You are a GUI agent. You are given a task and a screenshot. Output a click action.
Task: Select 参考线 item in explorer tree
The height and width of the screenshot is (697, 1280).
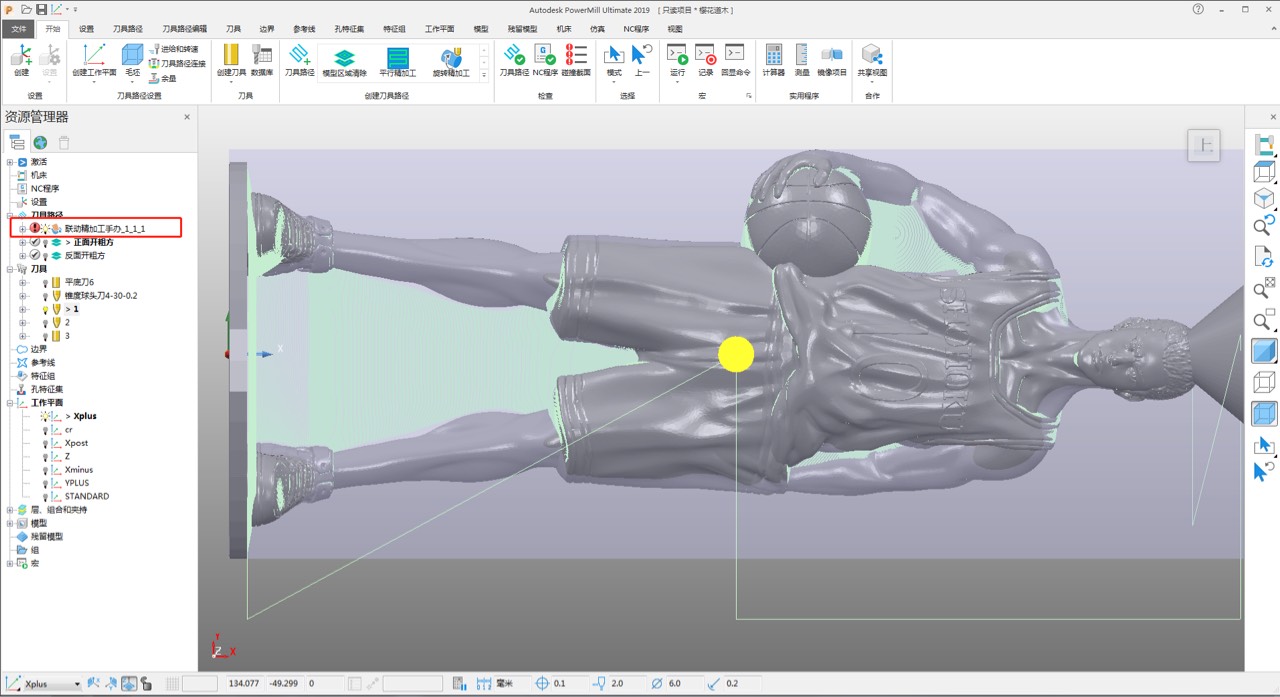(x=43, y=363)
